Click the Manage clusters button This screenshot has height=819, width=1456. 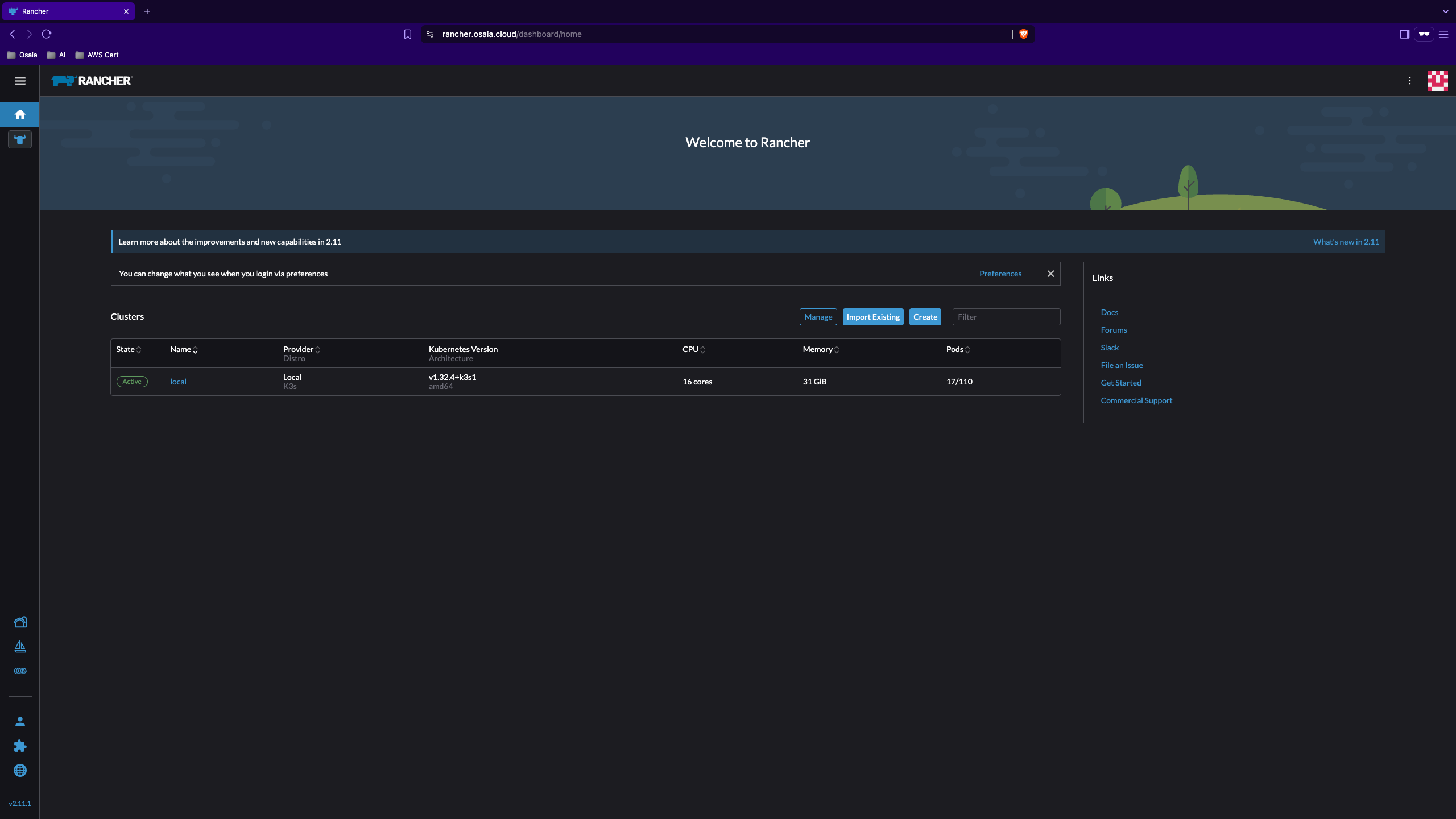click(x=818, y=317)
